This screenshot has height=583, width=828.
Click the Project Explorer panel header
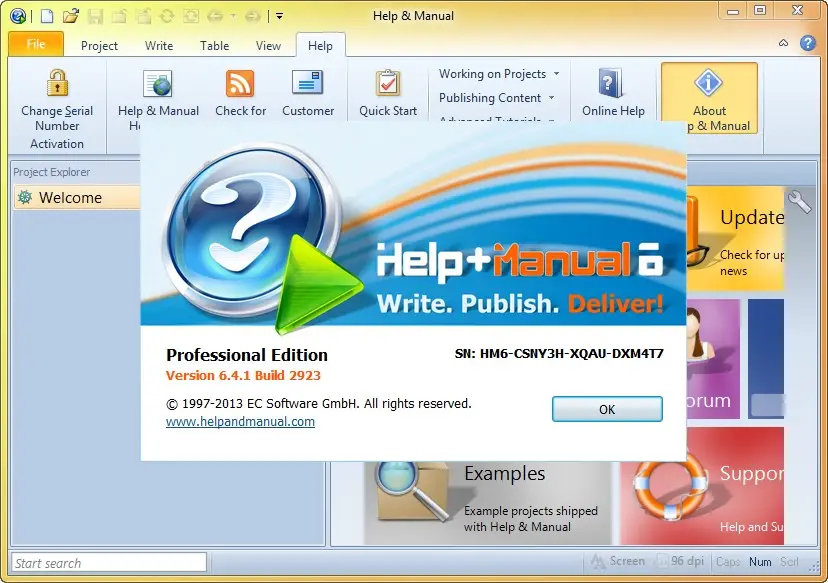click(x=52, y=172)
